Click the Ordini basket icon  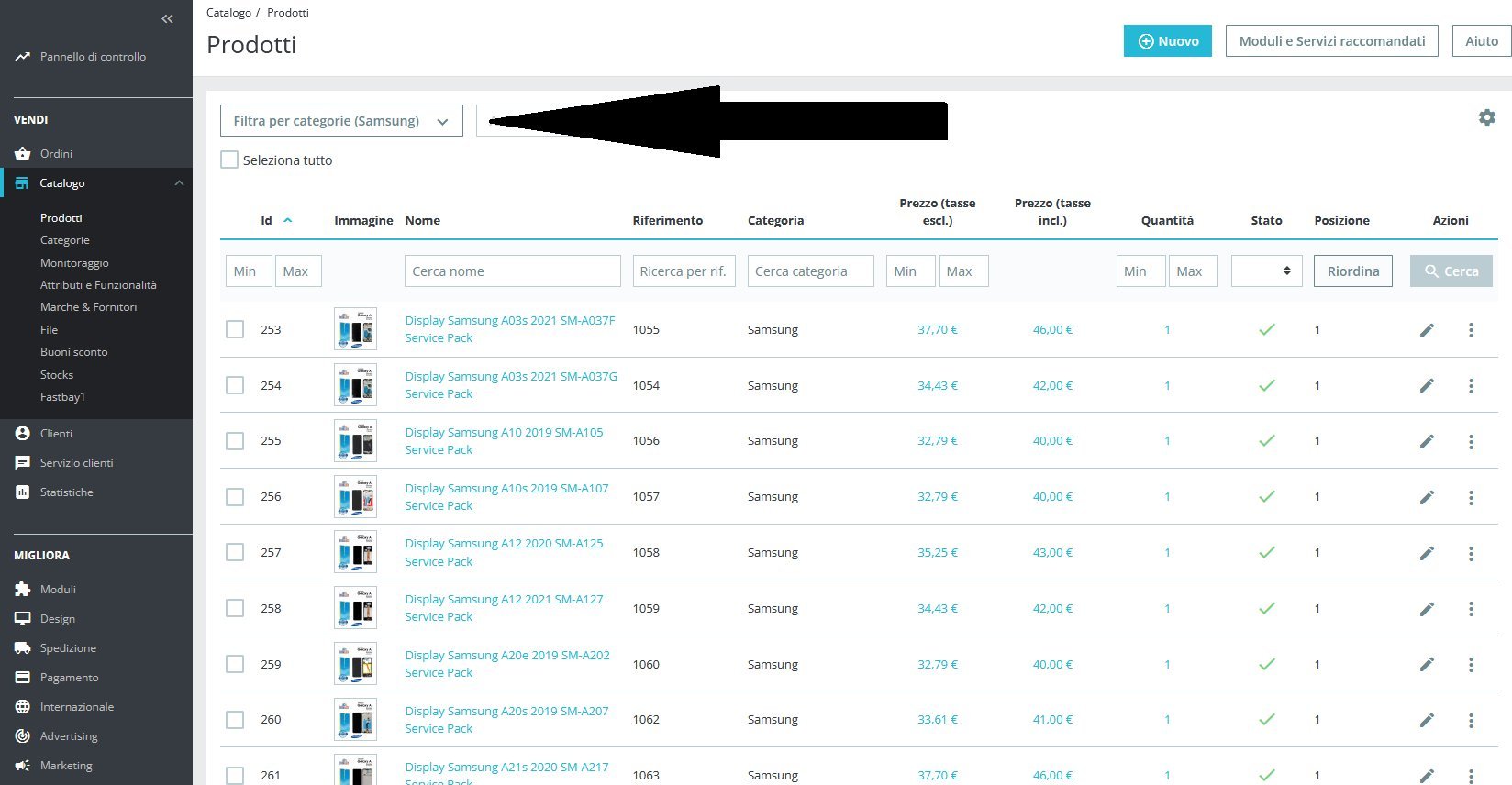(23, 154)
